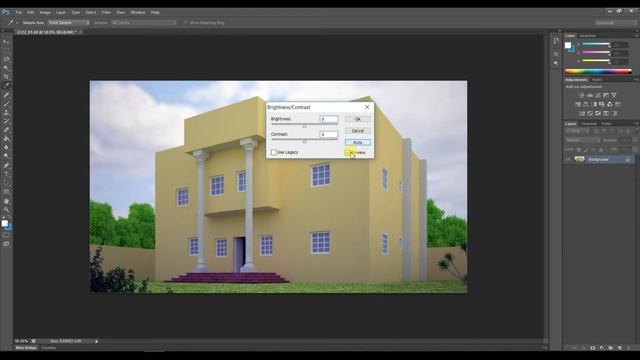
Task: Select the Move tool
Action: (x=6, y=42)
